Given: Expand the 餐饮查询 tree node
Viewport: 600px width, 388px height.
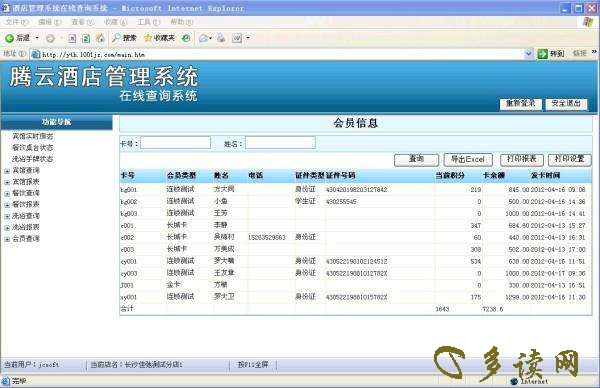Looking at the screenshot, I should pos(7,194).
